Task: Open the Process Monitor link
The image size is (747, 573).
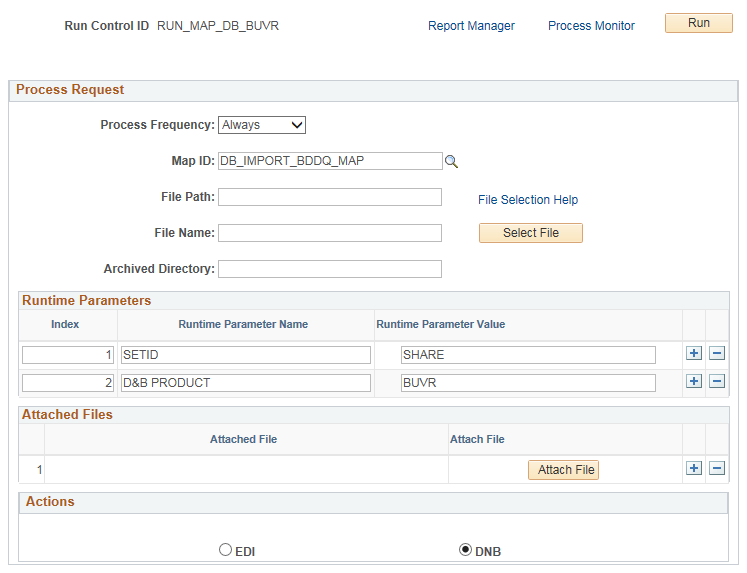Action: [x=591, y=26]
